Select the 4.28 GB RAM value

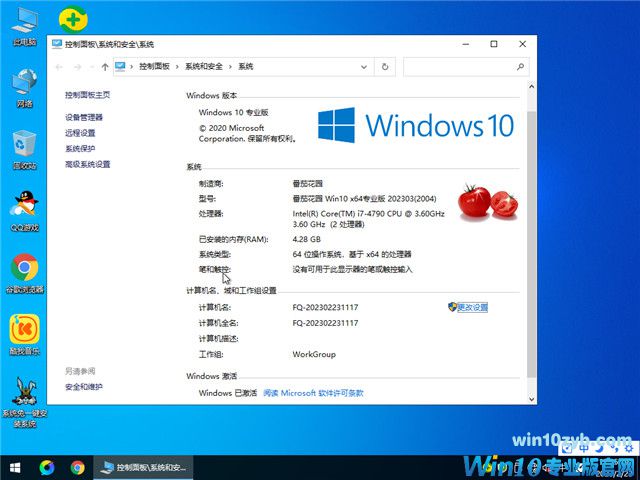click(x=307, y=239)
